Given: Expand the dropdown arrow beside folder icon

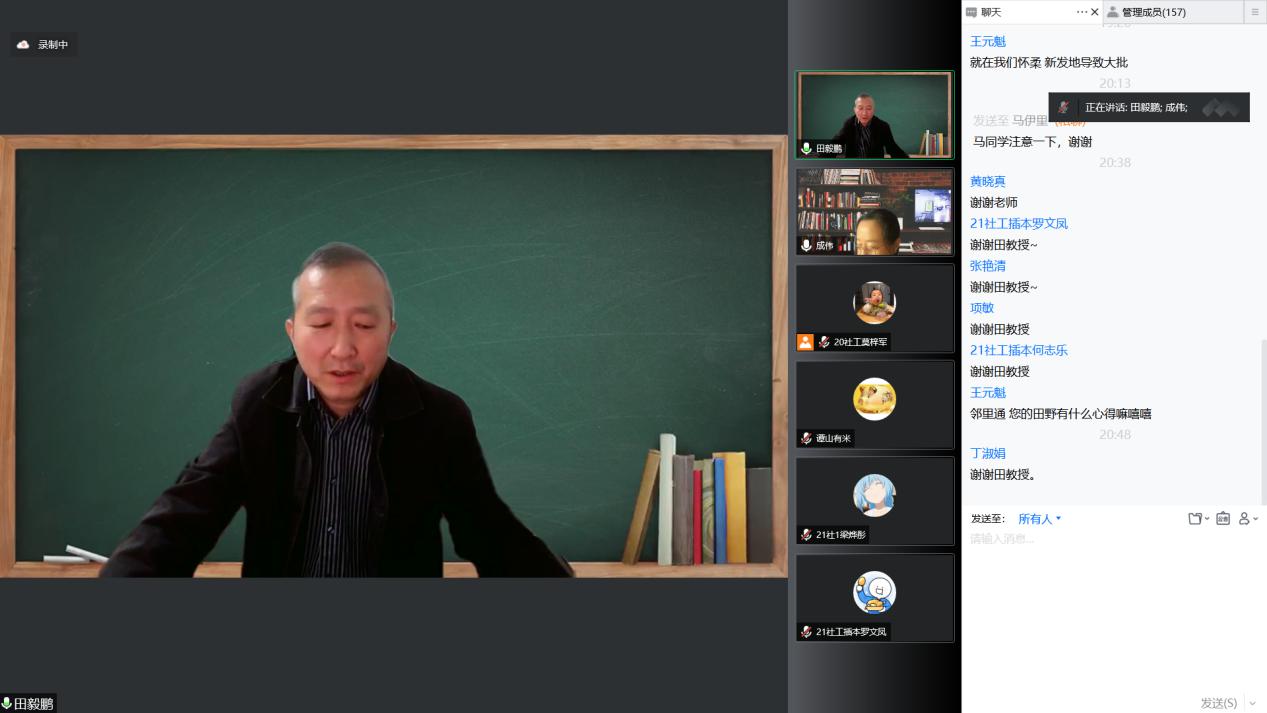Looking at the screenshot, I should tap(1207, 519).
